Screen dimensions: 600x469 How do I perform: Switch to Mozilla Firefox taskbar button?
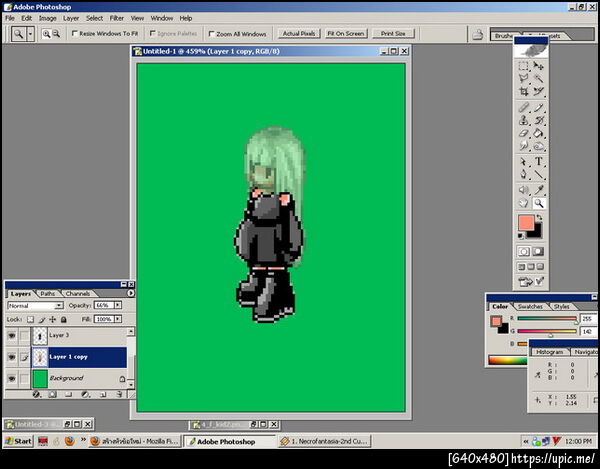[135, 441]
